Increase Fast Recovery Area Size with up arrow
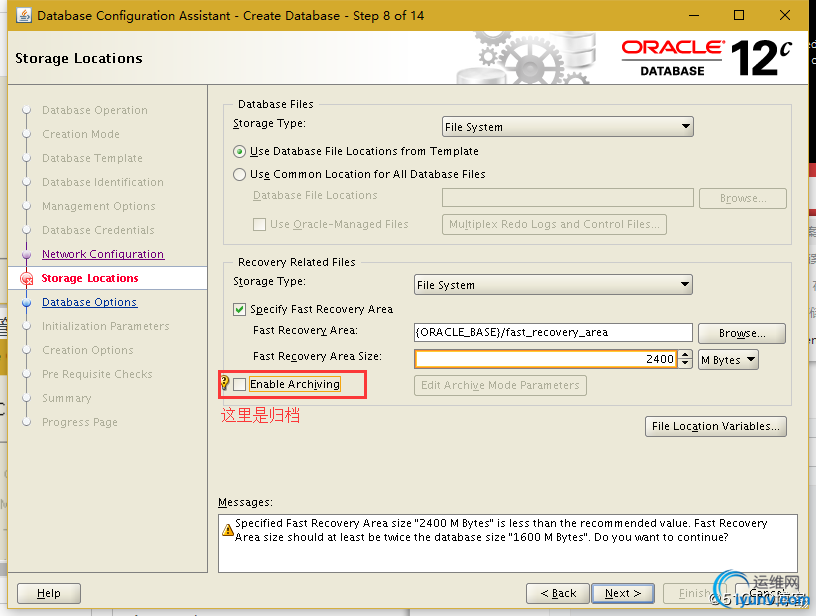816x616 pixels. tap(685, 355)
